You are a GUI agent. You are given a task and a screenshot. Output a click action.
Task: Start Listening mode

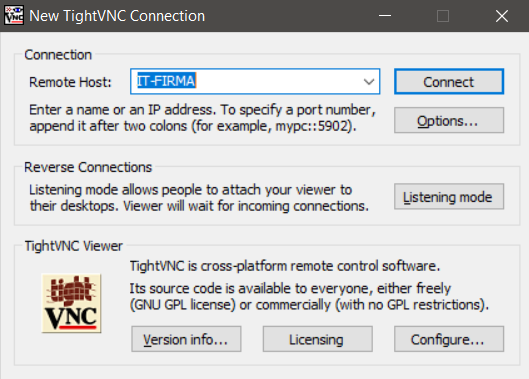449,196
